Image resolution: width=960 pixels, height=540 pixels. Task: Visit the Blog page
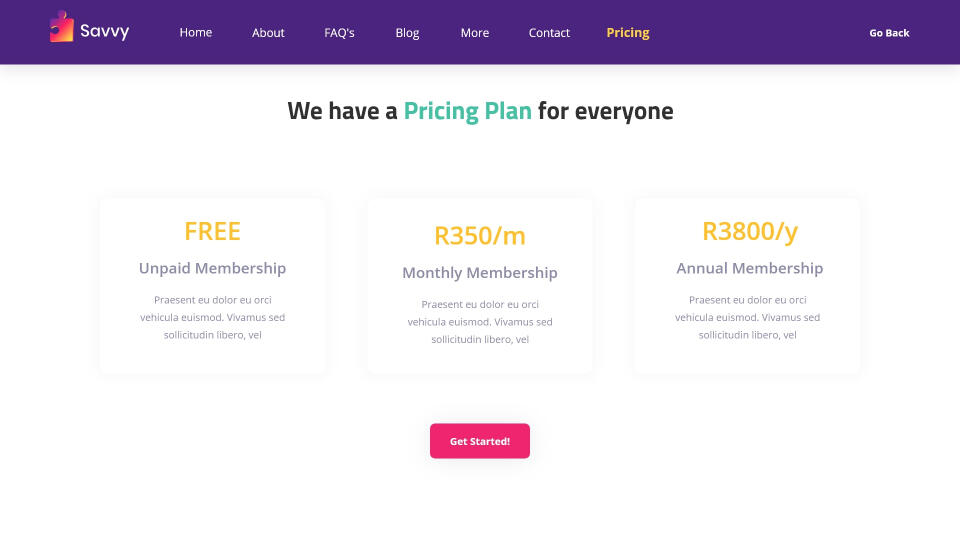(407, 33)
